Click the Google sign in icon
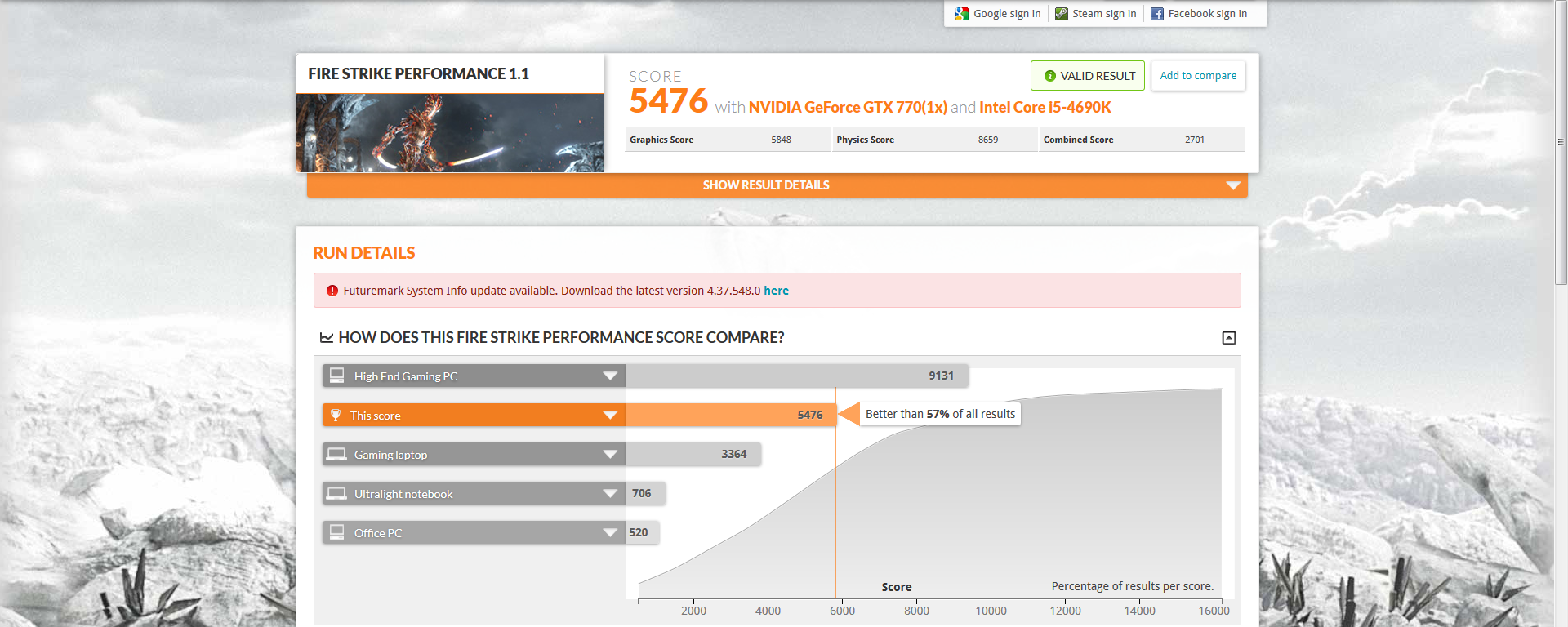Viewport: 1568px width, 627px height. click(962, 14)
